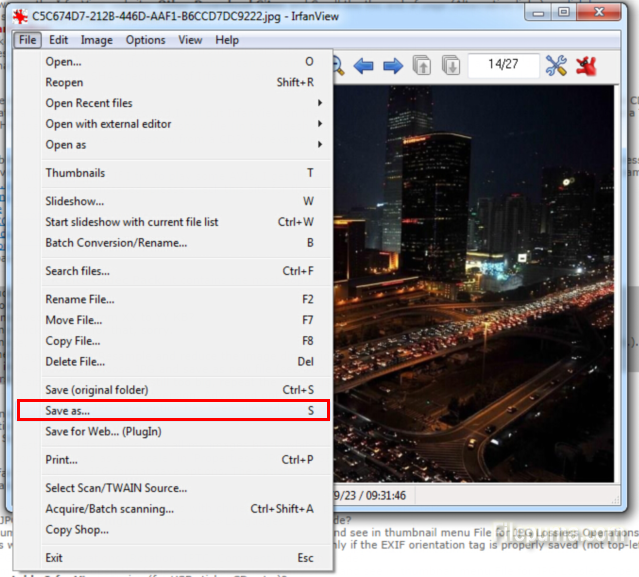Image resolution: width=639 pixels, height=577 pixels.
Task: Click the 14/27 image counter field
Action: point(503,66)
